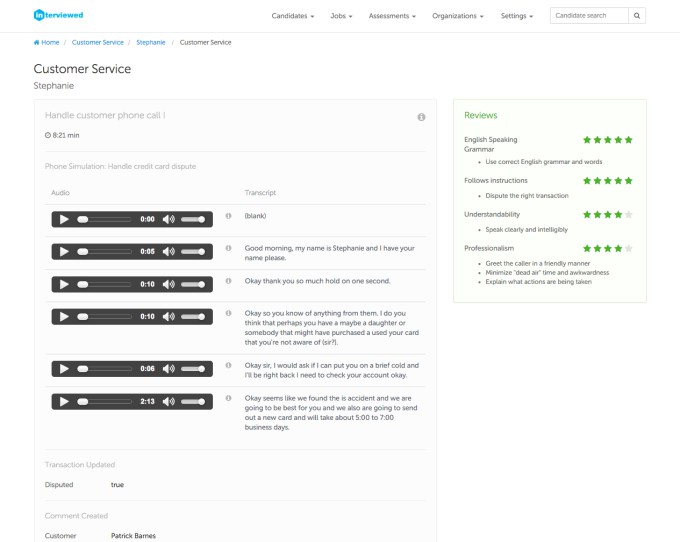Mute the (blank) audio clip
680x542 pixels.
pos(168,219)
